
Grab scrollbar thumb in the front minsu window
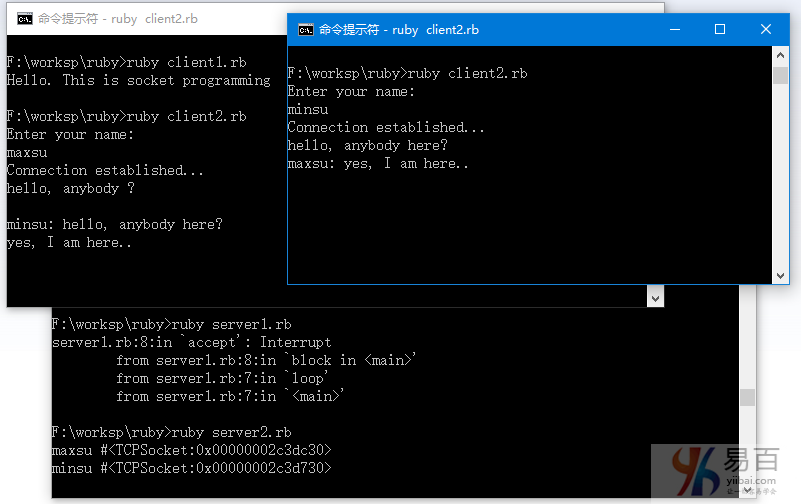(780, 76)
